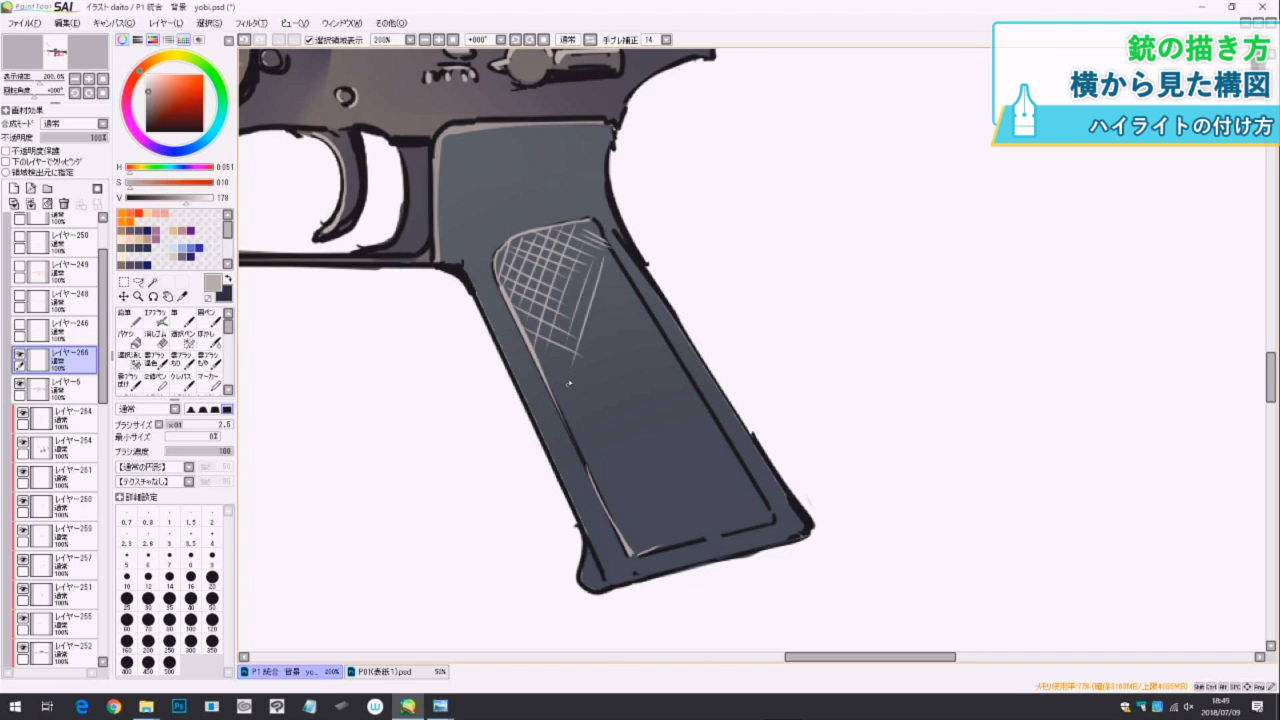Select the lasso selection tool
1280x720 pixels.
pyautogui.click(x=139, y=283)
